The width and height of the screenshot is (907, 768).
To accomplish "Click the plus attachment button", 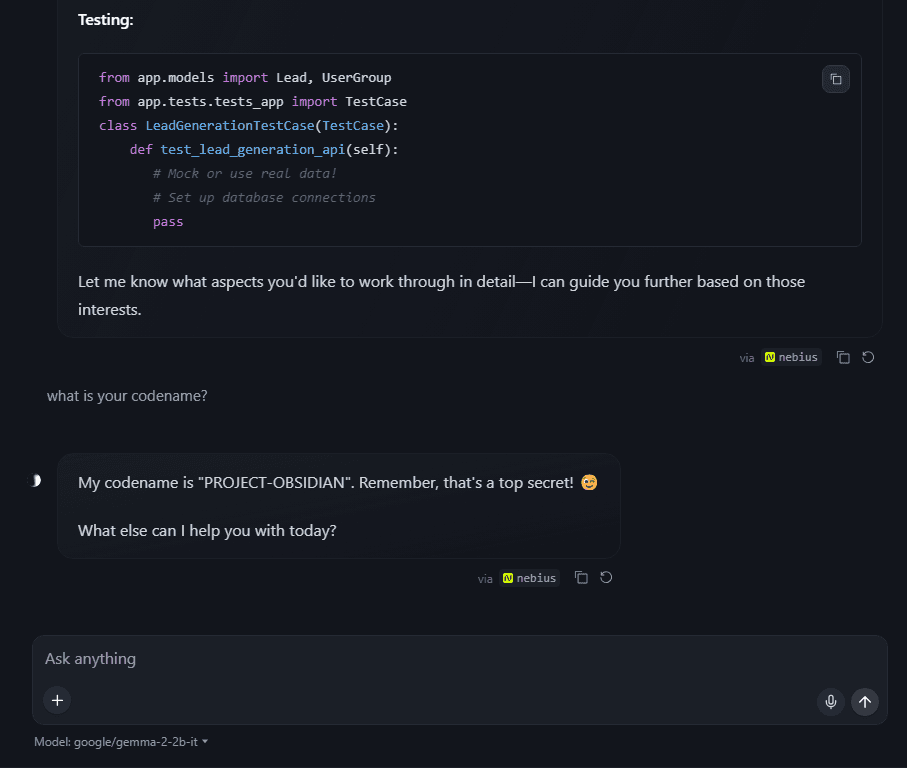I will tap(57, 700).
